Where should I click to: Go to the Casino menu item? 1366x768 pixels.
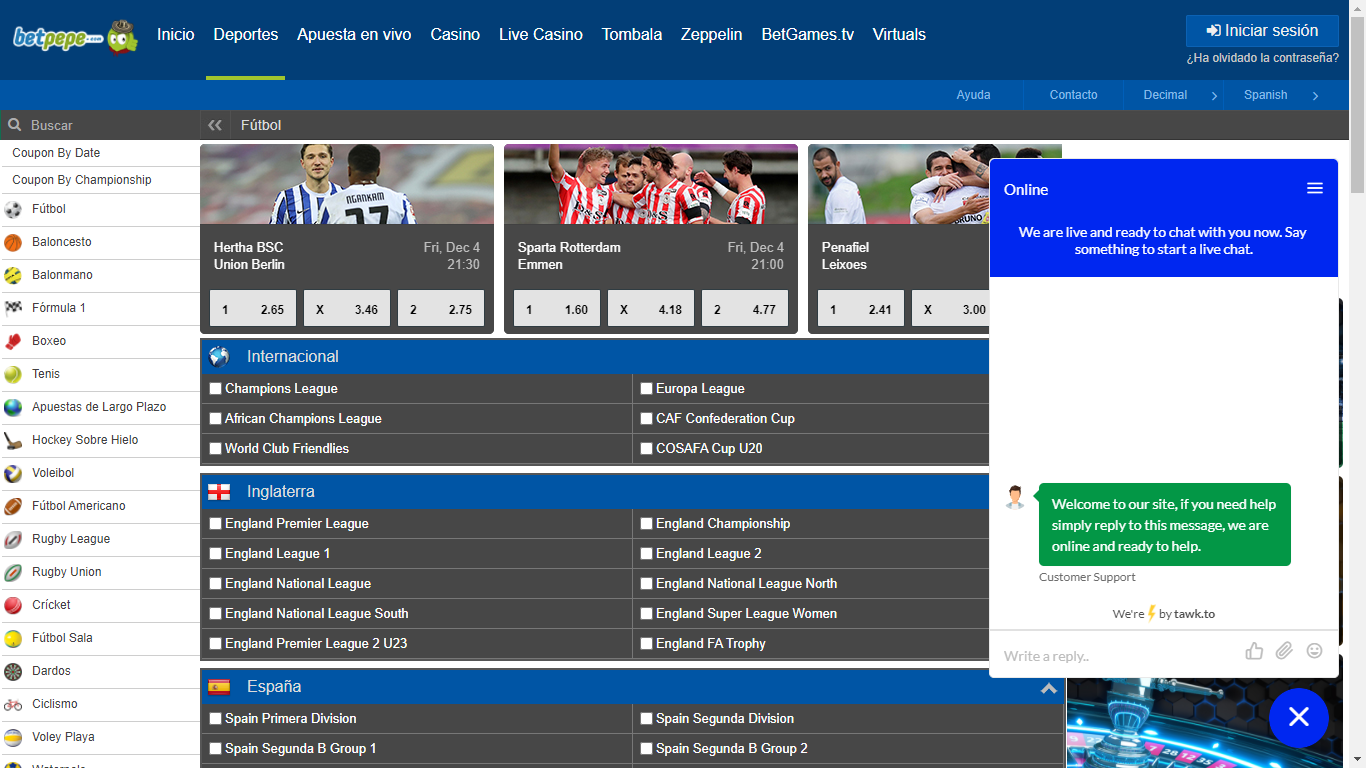pos(455,34)
